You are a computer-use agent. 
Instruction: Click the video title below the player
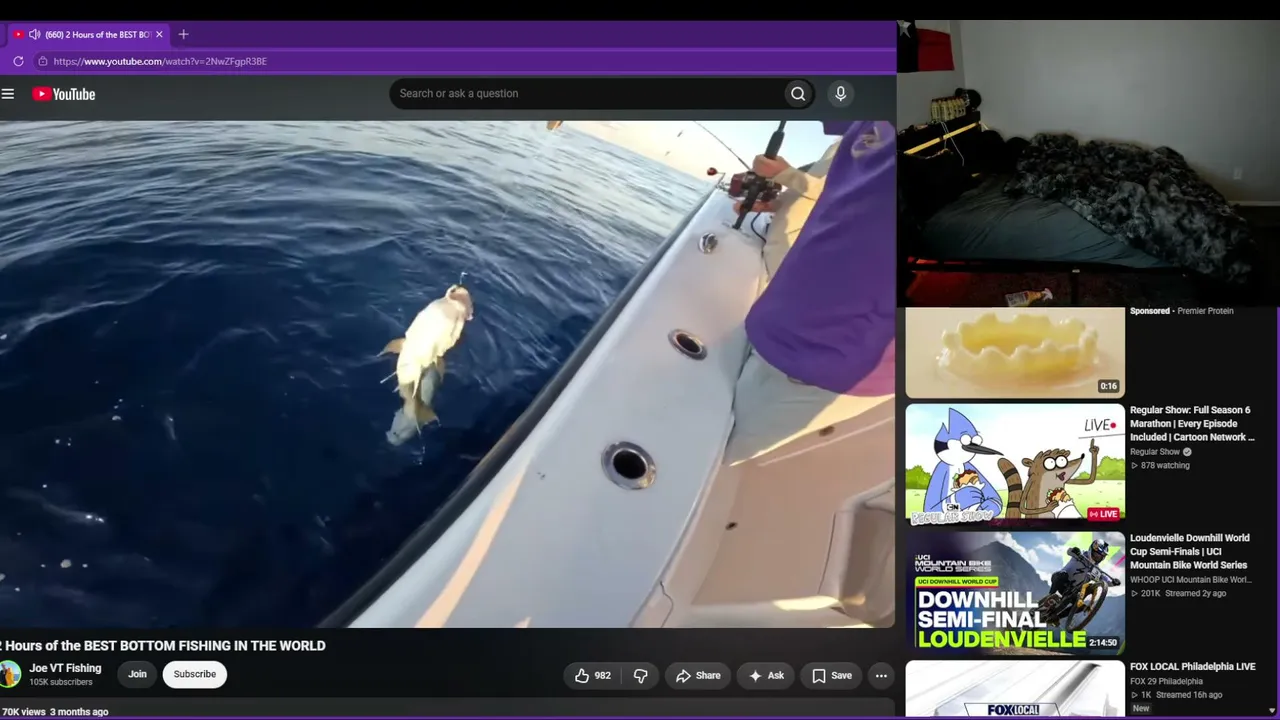163,646
